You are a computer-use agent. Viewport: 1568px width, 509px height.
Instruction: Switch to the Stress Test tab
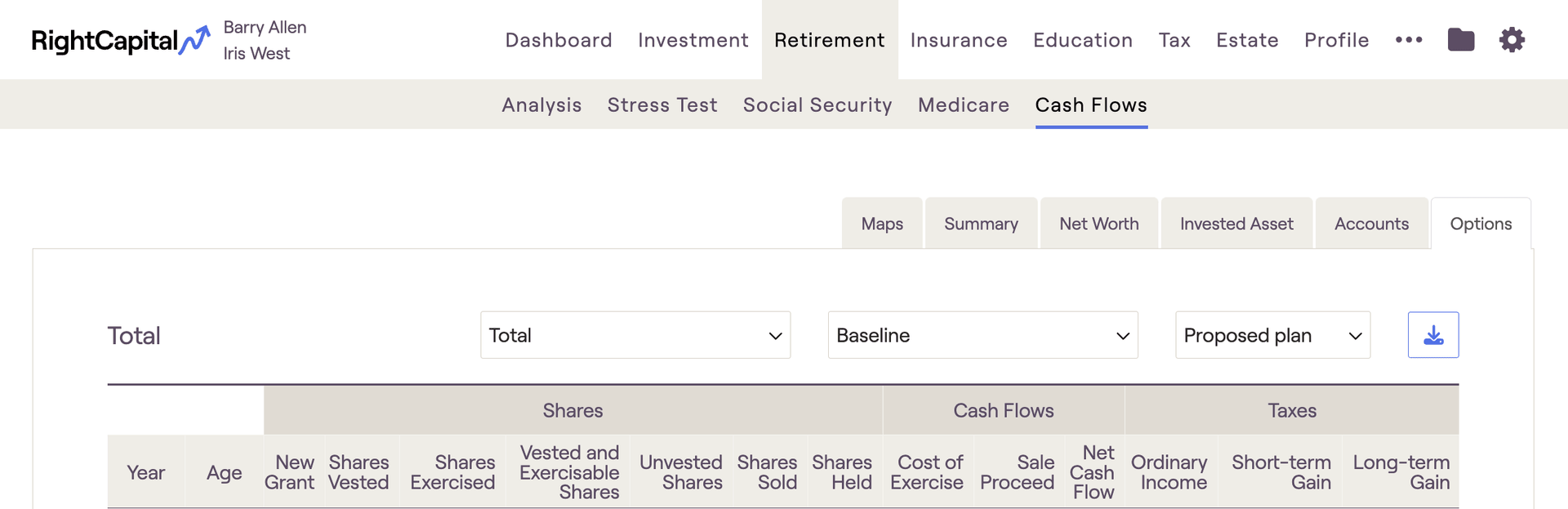pyautogui.click(x=662, y=105)
